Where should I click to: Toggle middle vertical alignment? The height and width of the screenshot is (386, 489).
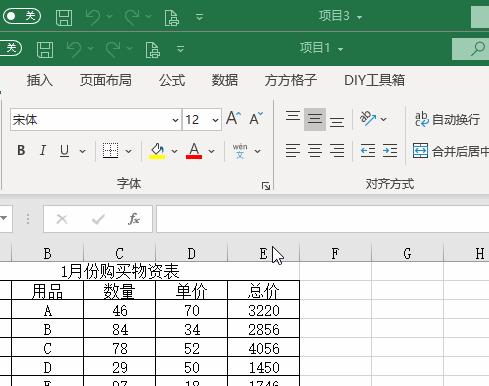(x=315, y=119)
